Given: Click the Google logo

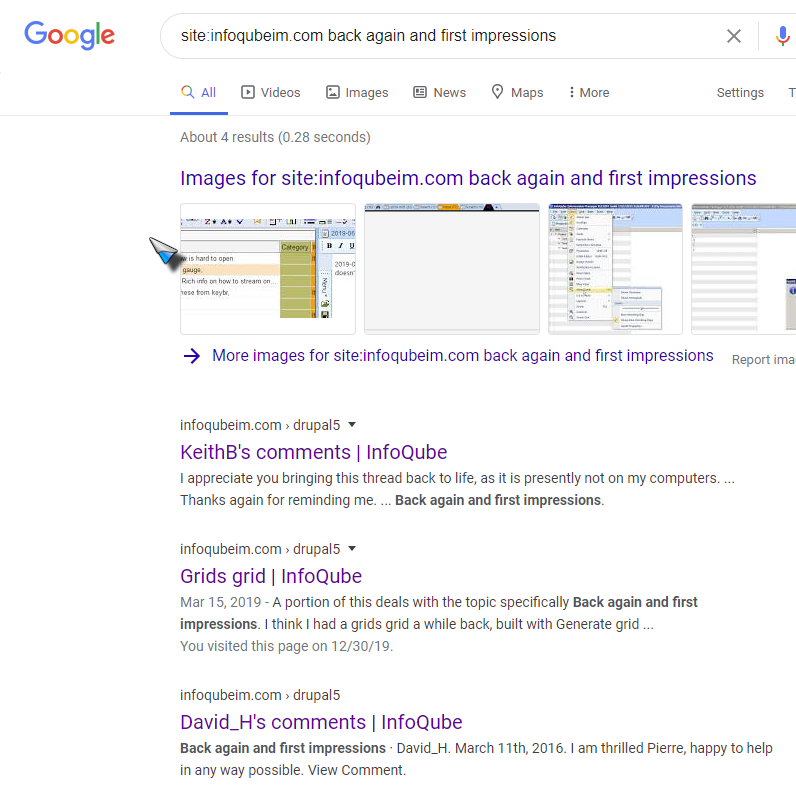Looking at the screenshot, I should [70, 35].
